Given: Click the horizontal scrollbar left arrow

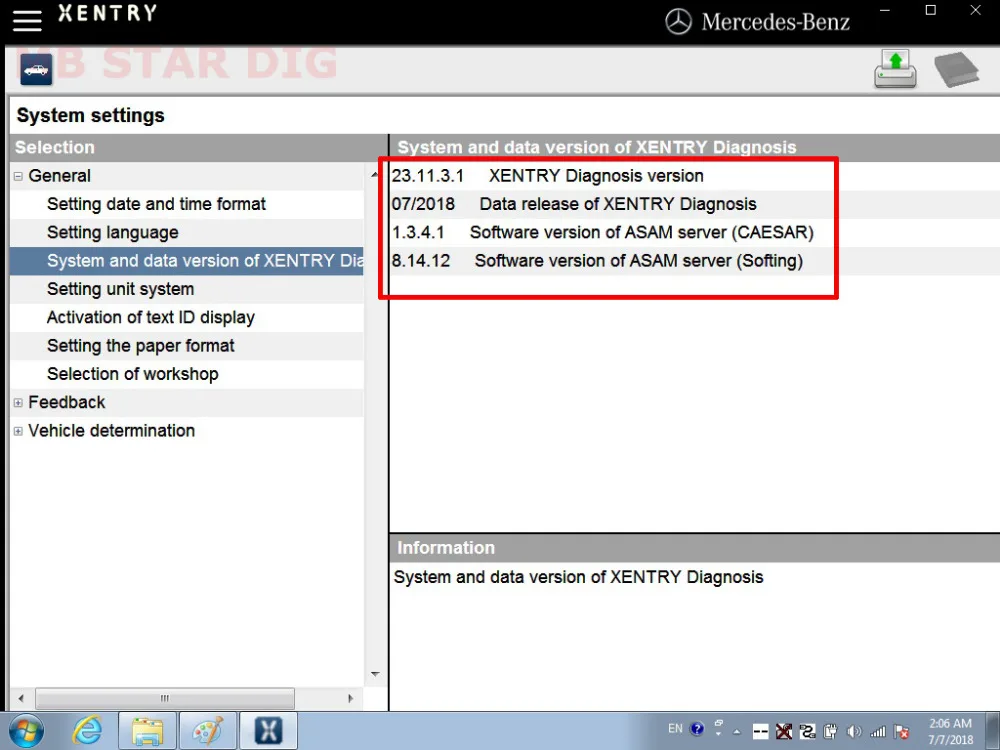Looking at the screenshot, I should click(x=21, y=698).
